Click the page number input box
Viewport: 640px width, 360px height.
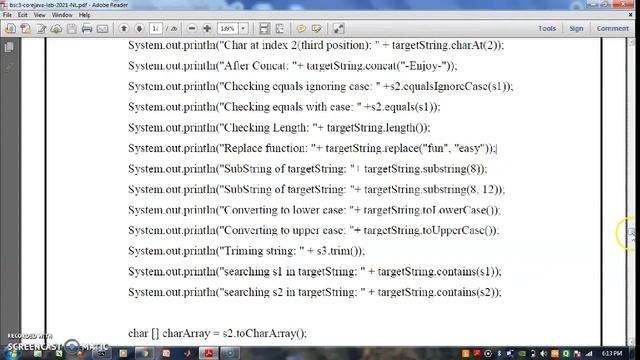156,29
